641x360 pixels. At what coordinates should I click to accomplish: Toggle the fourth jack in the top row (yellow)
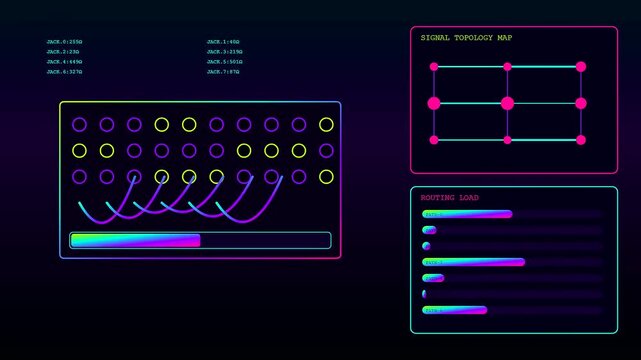161,125
